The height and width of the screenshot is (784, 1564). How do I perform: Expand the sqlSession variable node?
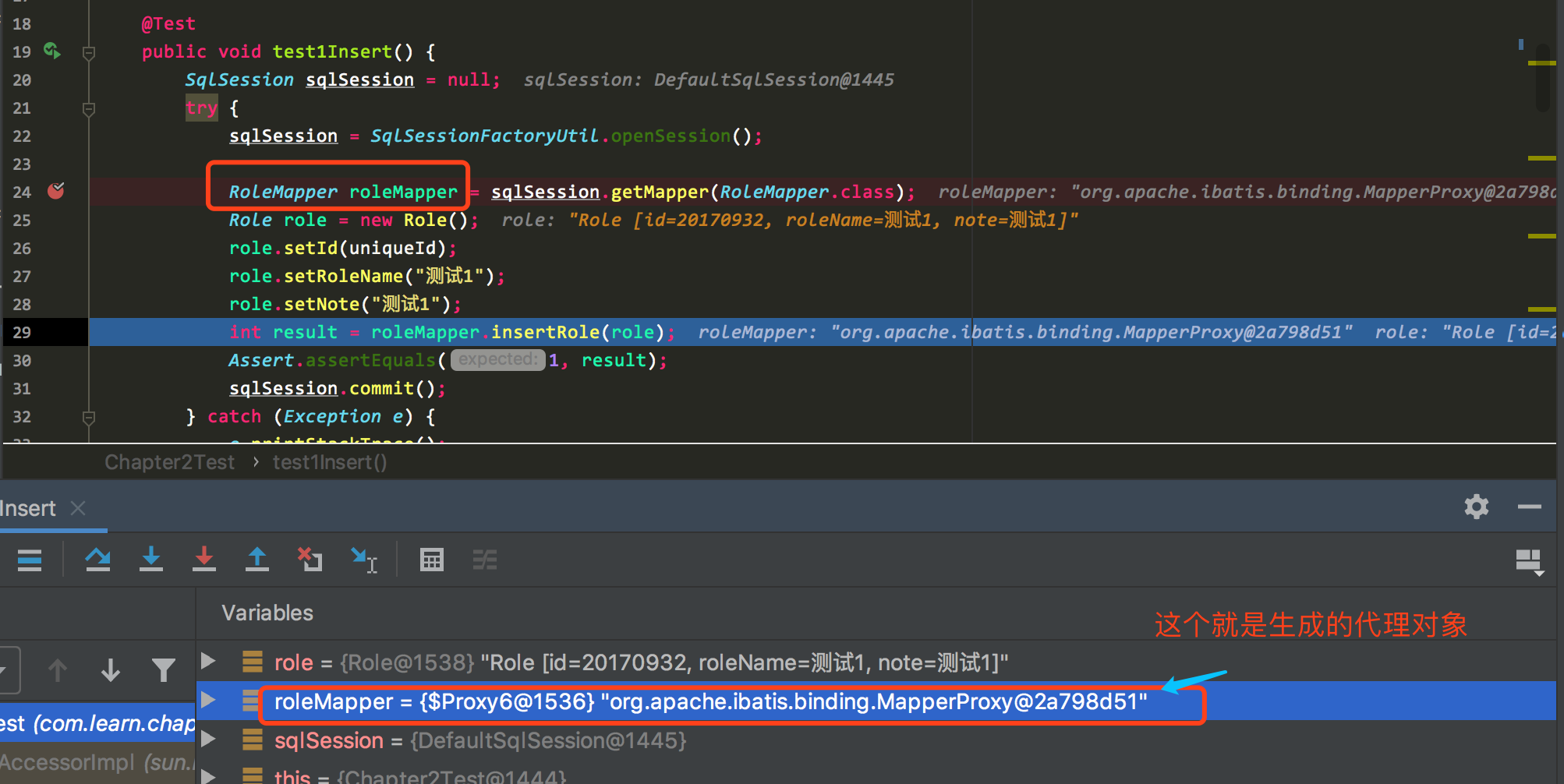pyautogui.click(x=208, y=739)
